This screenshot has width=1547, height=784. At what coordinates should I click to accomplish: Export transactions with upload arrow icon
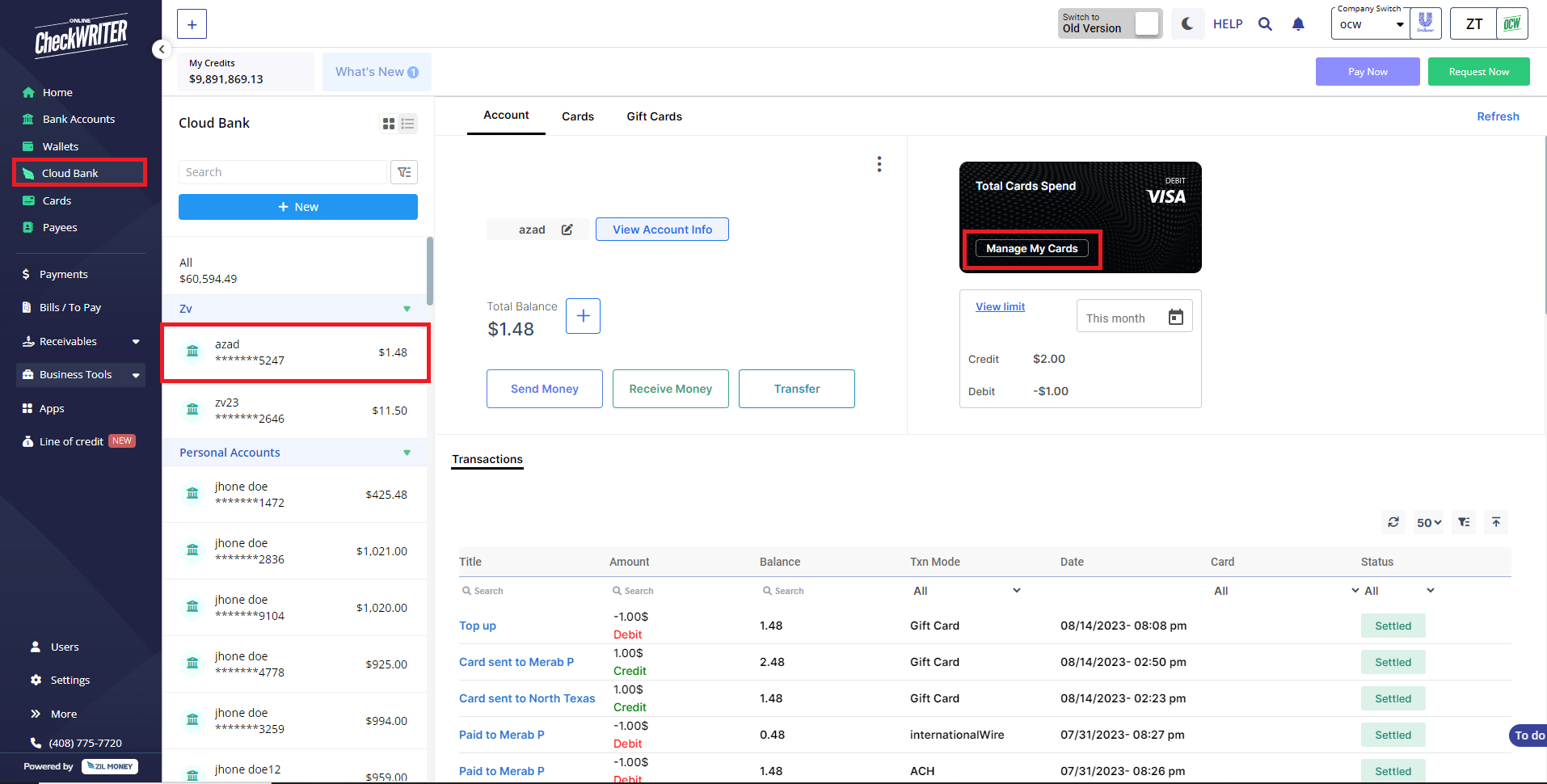pyautogui.click(x=1496, y=522)
